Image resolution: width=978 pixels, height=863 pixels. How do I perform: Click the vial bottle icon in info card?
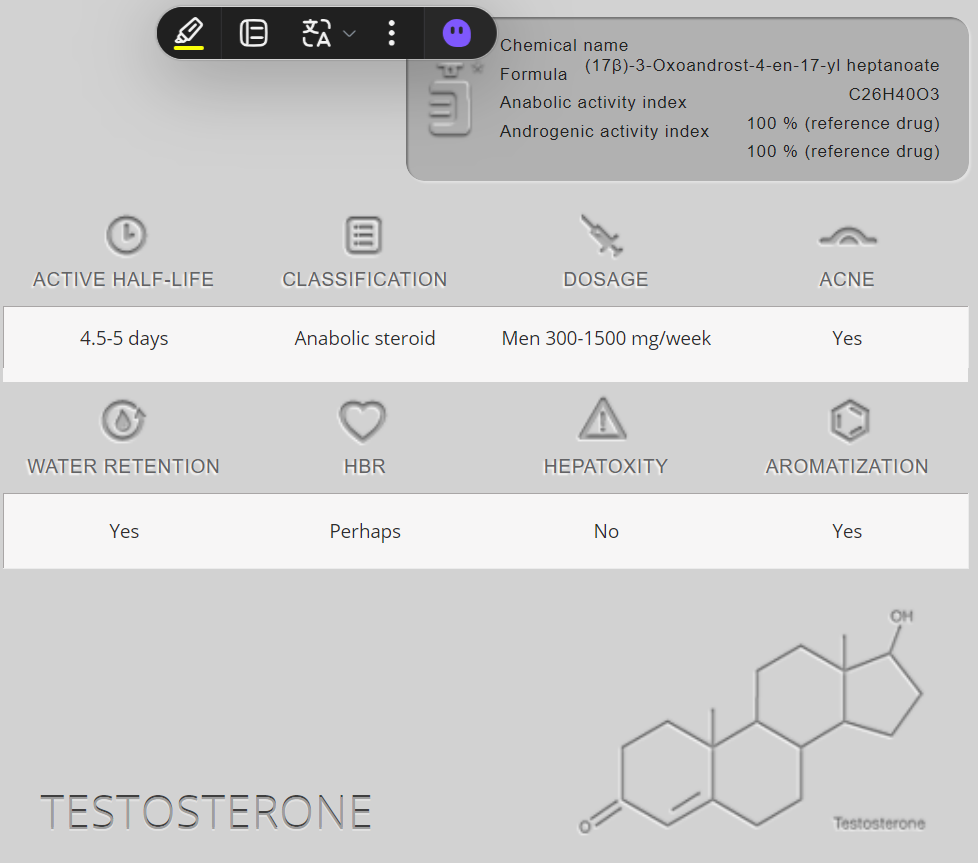[x=449, y=100]
